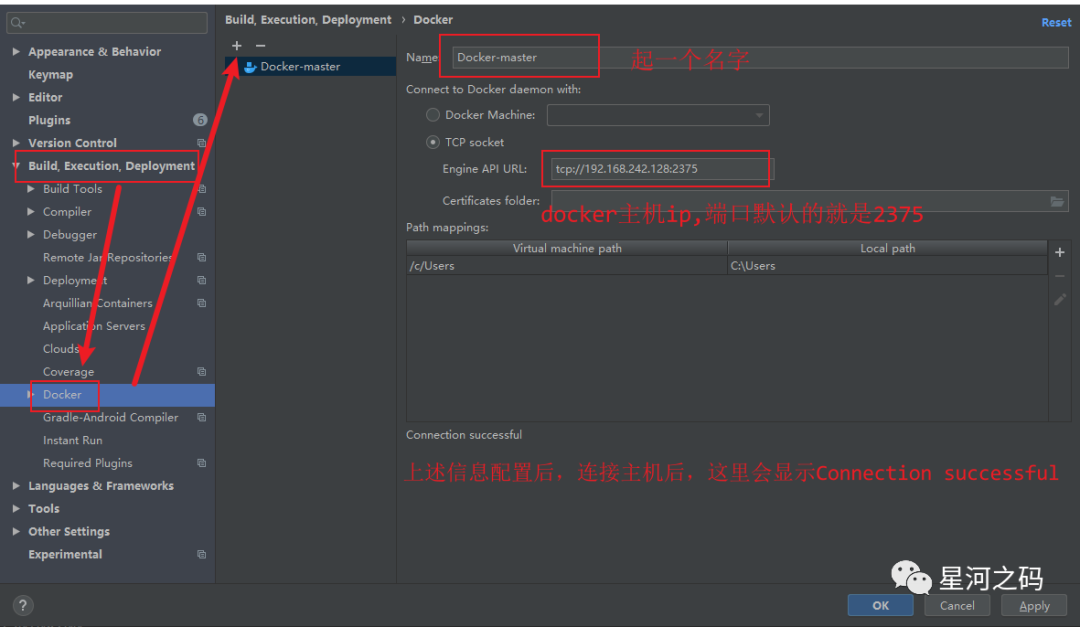This screenshot has height=627, width=1080.
Task: Open Remote Jar Repositories settings
Action: (107, 258)
